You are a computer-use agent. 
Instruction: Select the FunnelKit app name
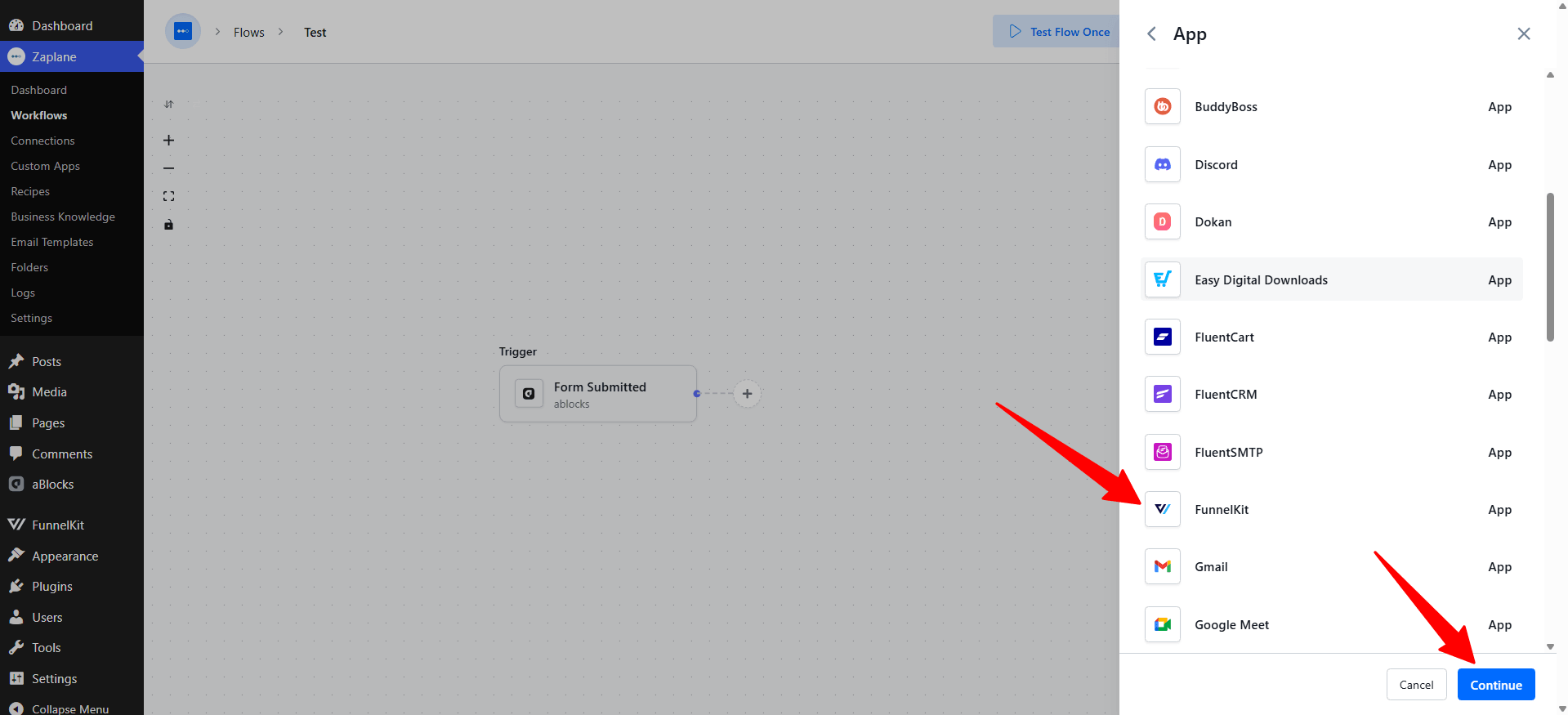pyautogui.click(x=1222, y=509)
